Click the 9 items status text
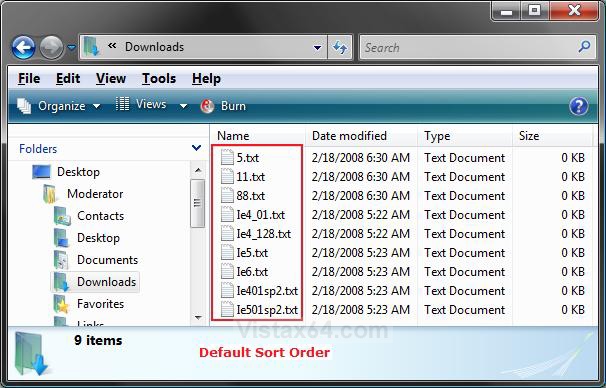The image size is (606, 388). pyautogui.click(x=98, y=340)
